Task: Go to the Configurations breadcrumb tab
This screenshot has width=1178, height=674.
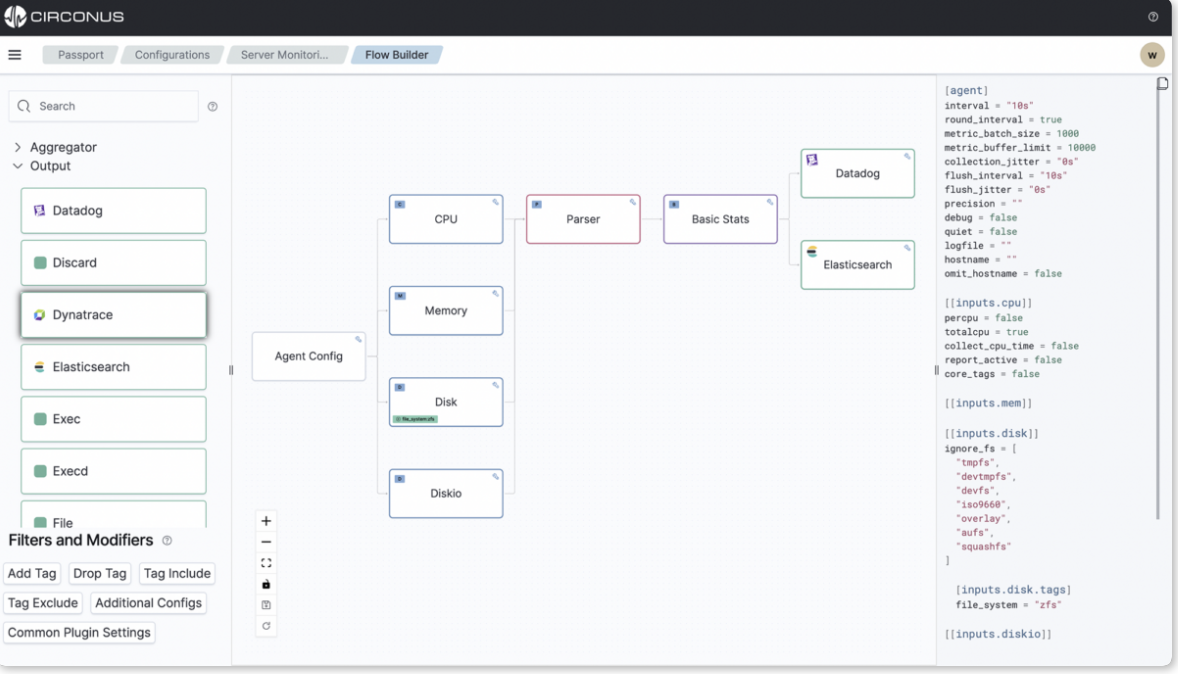Action: 172,55
